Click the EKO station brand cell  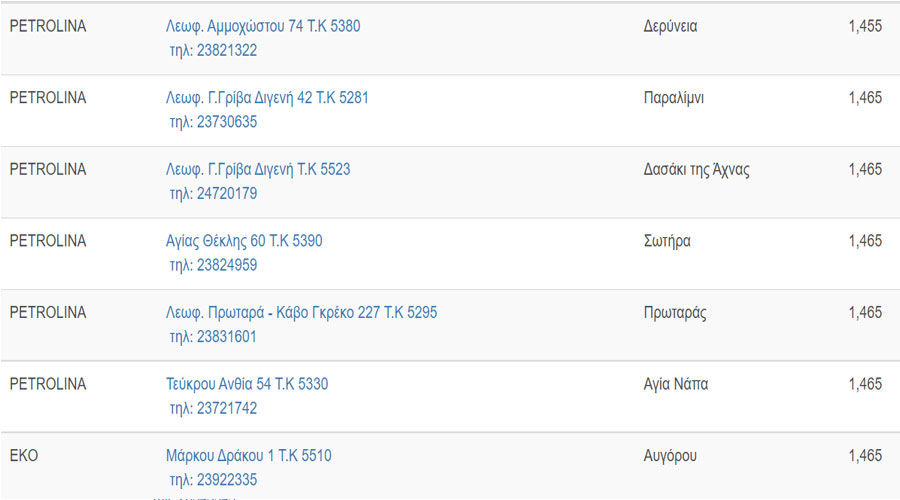24,456
